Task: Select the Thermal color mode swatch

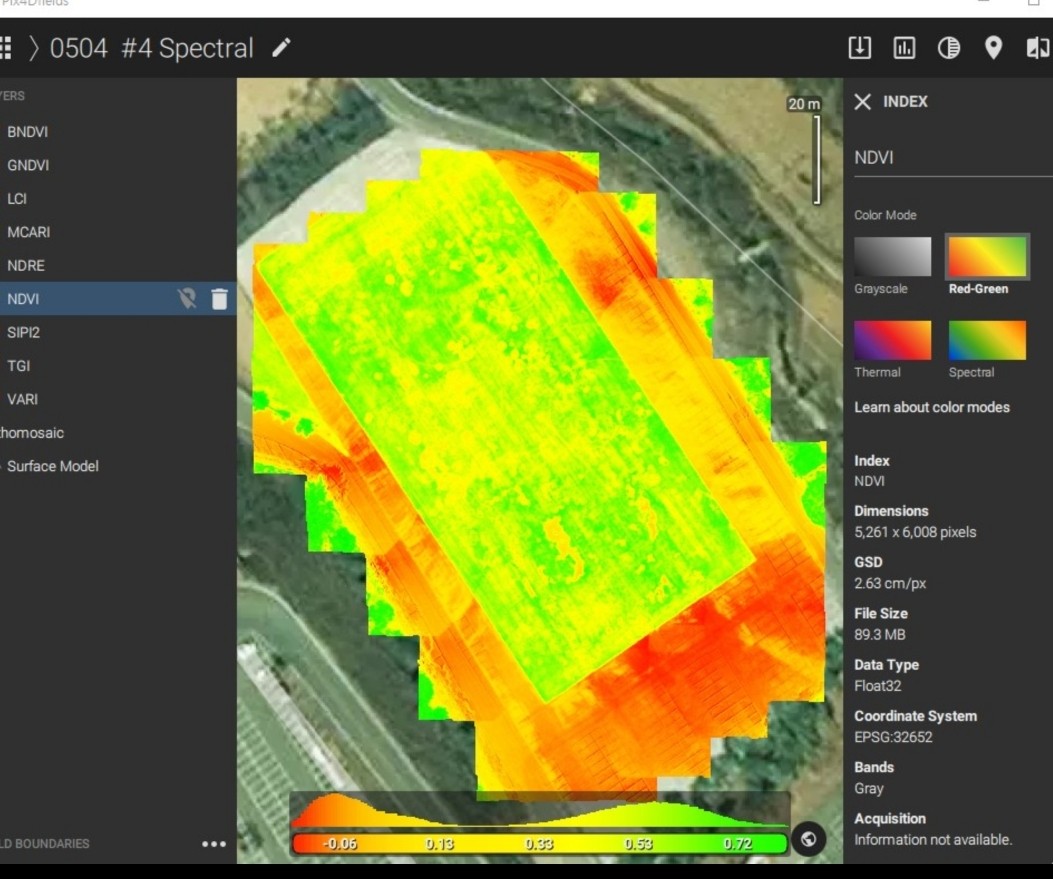Action: click(892, 340)
